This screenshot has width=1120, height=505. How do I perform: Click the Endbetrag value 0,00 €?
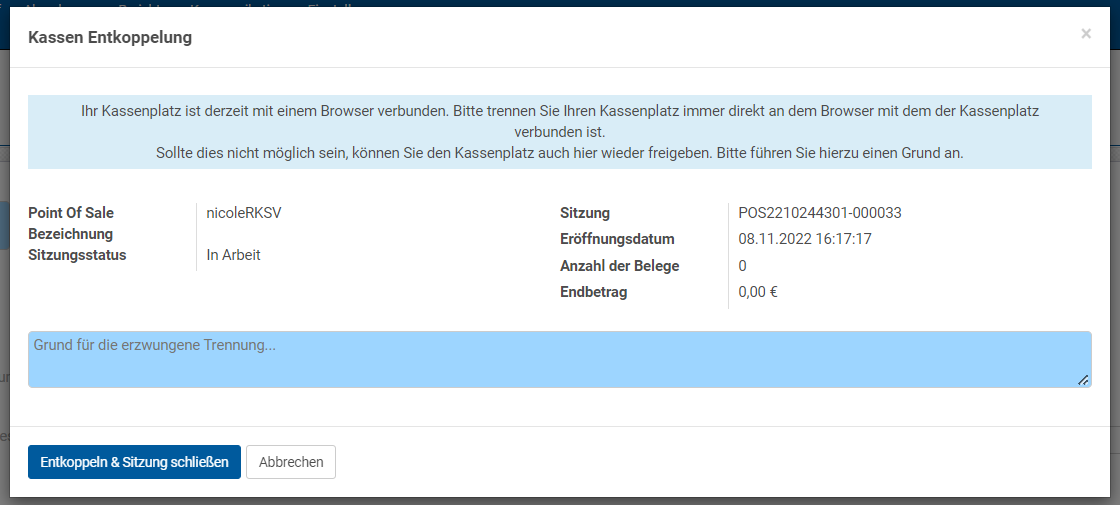(x=758, y=292)
